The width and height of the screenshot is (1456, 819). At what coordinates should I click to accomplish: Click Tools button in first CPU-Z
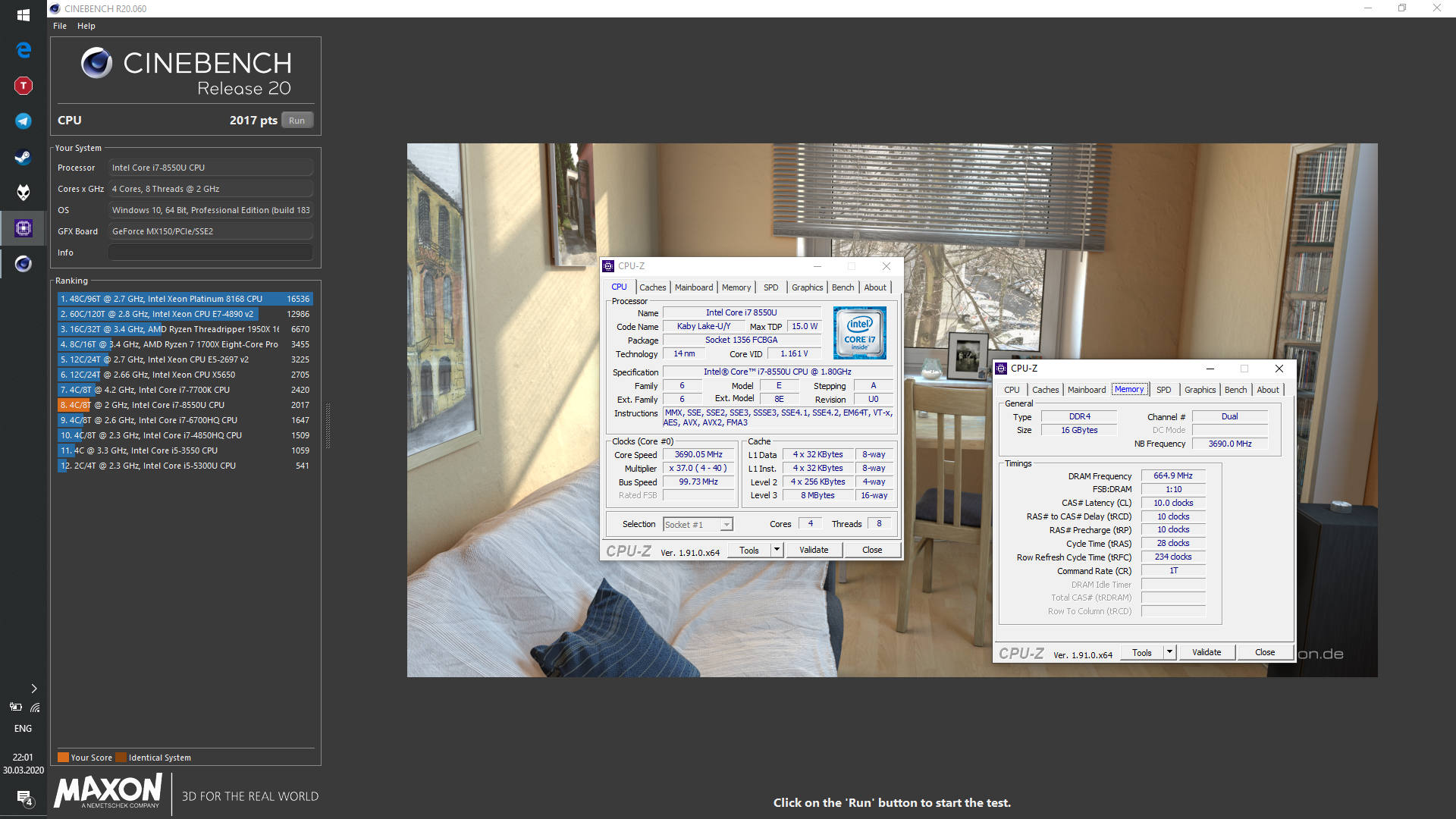click(x=749, y=551)
